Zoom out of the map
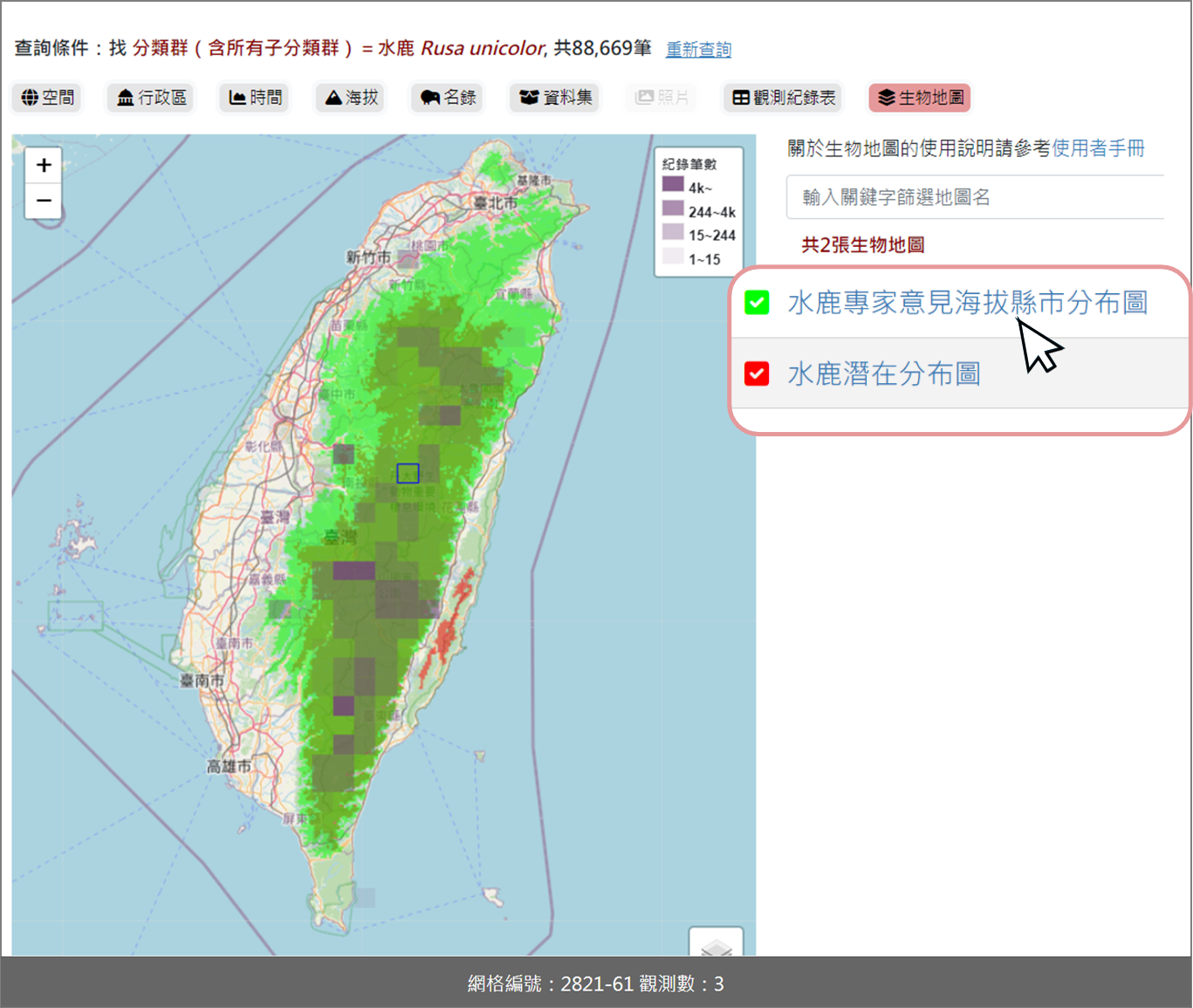The image size is (1193, 1008). [x=44, y=201]
